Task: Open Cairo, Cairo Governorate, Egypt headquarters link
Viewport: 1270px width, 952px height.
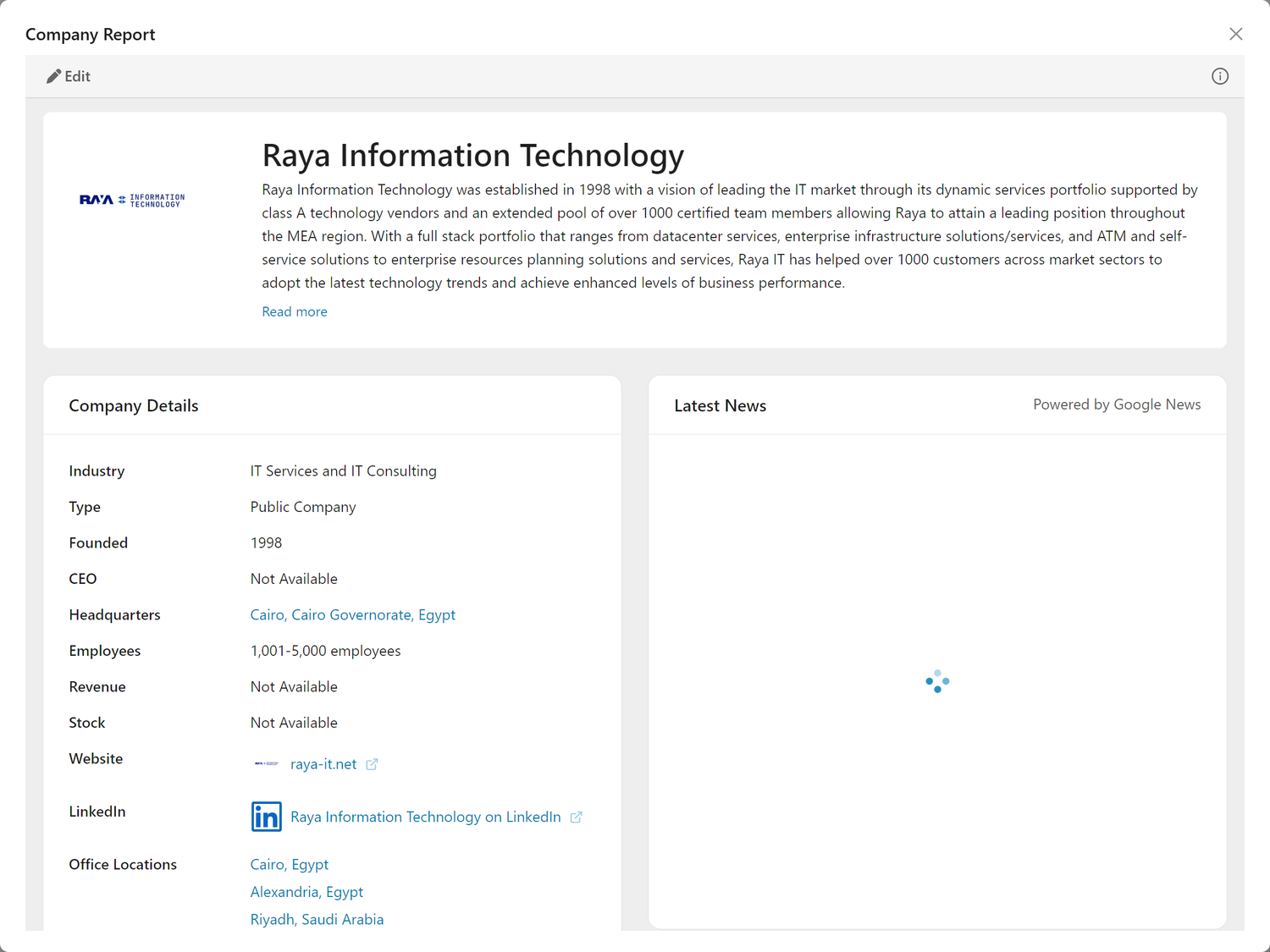Action: [353, 615]
